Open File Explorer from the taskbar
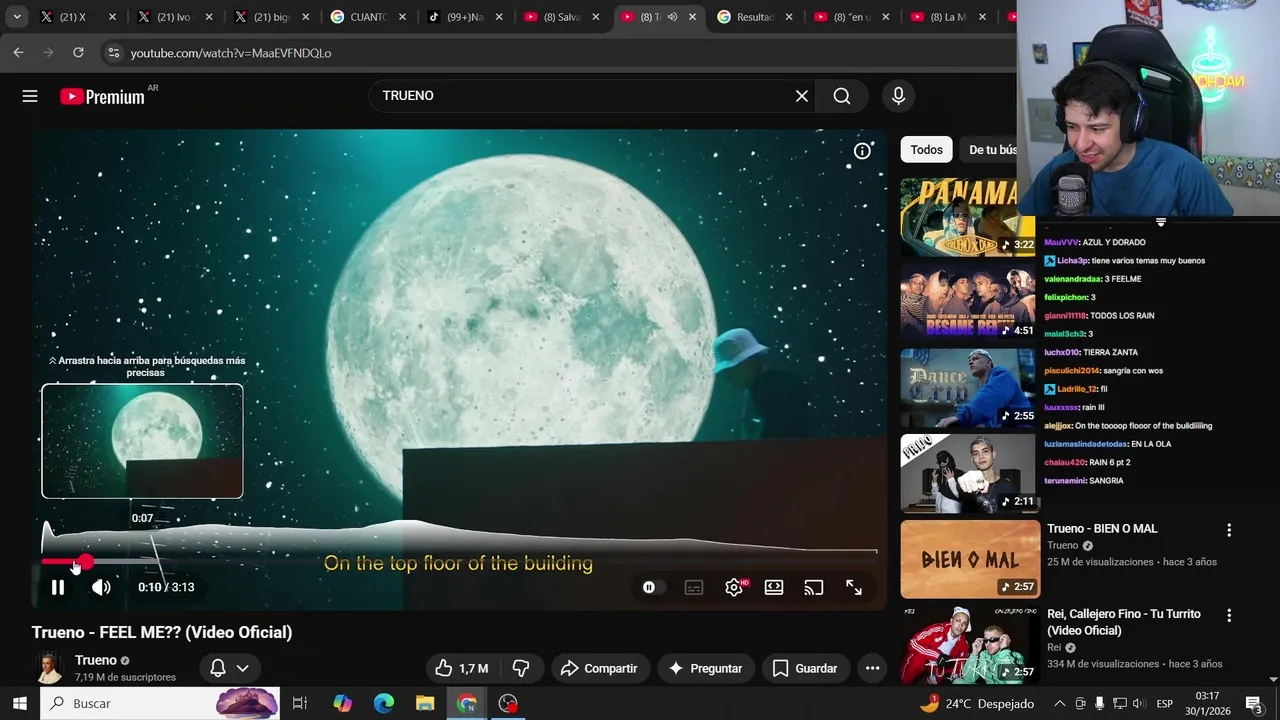1280x720 pixels. click(x=425, y=703)
